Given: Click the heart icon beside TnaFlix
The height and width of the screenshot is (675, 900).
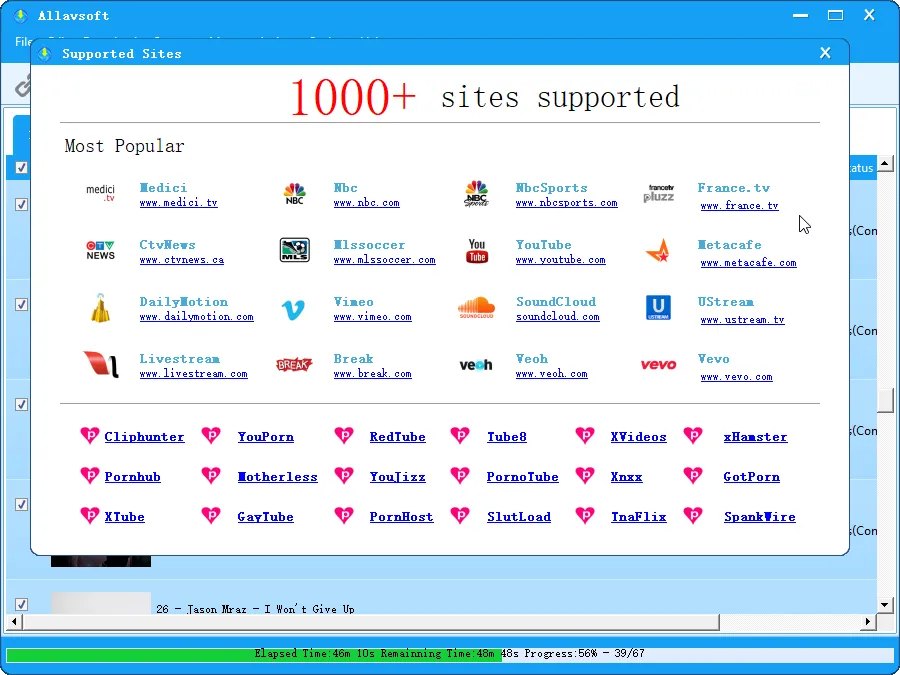Looking at the screenshot, I should click(585, 515).
